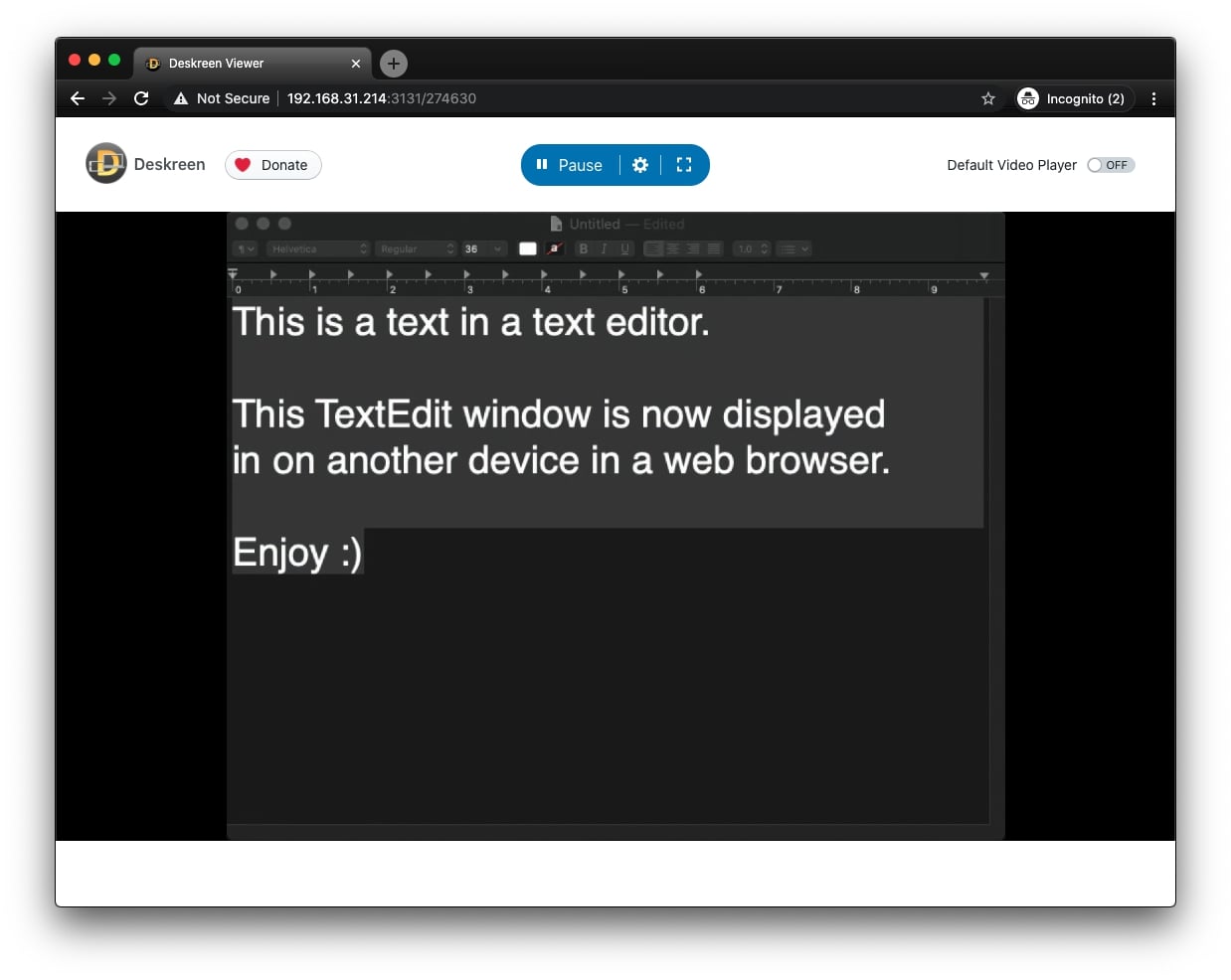Click the Deskreen logo
This screenshot has width=1231, height=980.
click(106, 163)
